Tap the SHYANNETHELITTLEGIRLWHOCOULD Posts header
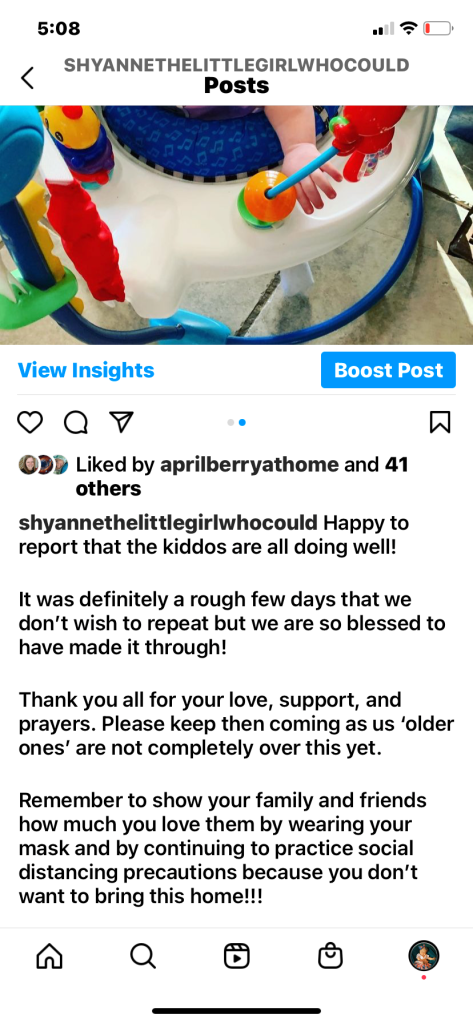This screenshot has height=1023, width=473. coord(236,76)
